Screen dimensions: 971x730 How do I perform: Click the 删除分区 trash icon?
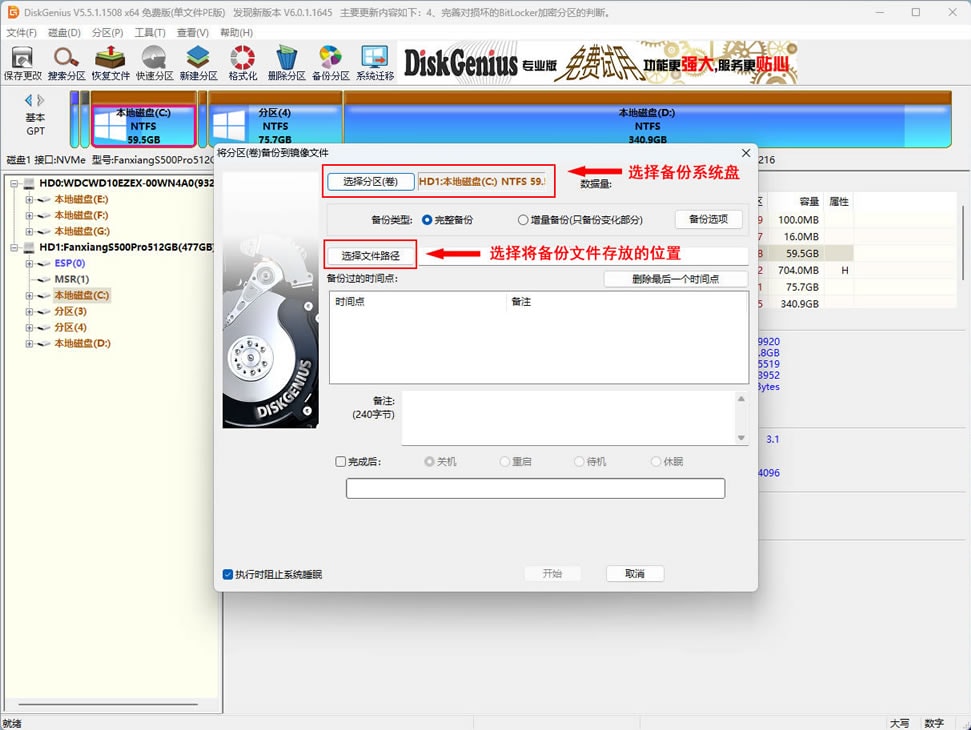pos(286,62)
